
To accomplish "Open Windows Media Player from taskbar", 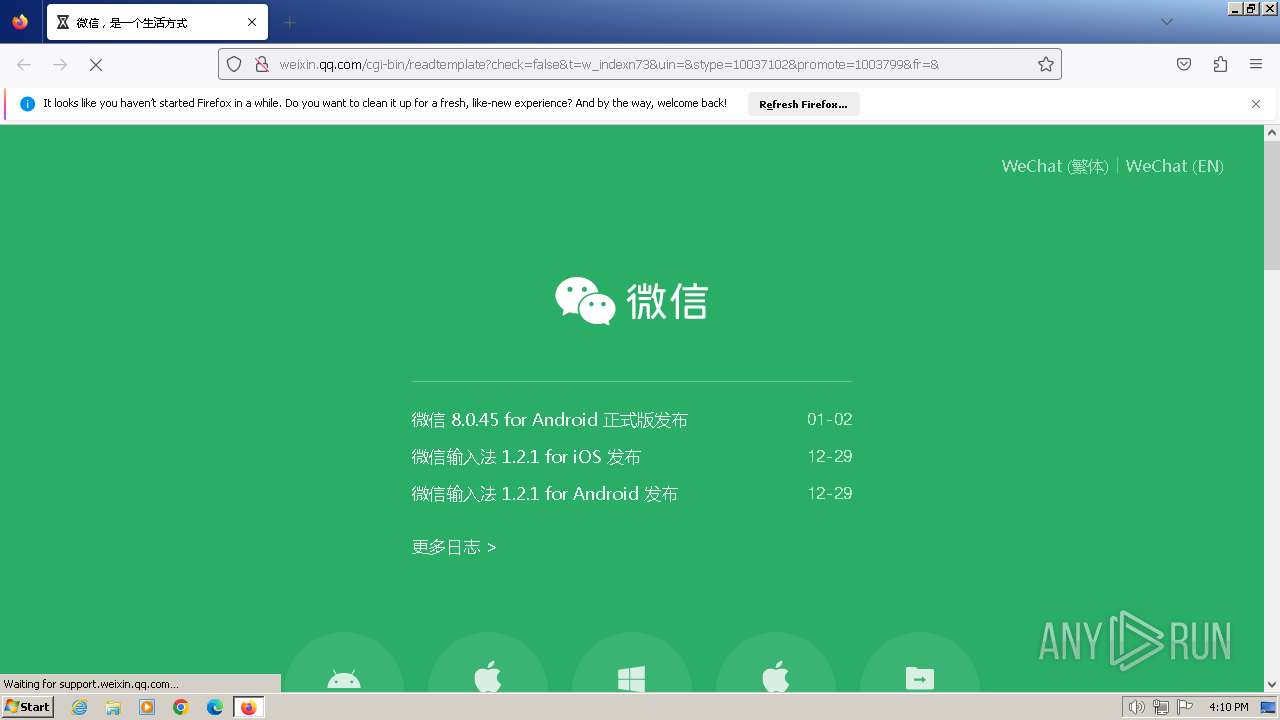I will [x=147, y=707].
